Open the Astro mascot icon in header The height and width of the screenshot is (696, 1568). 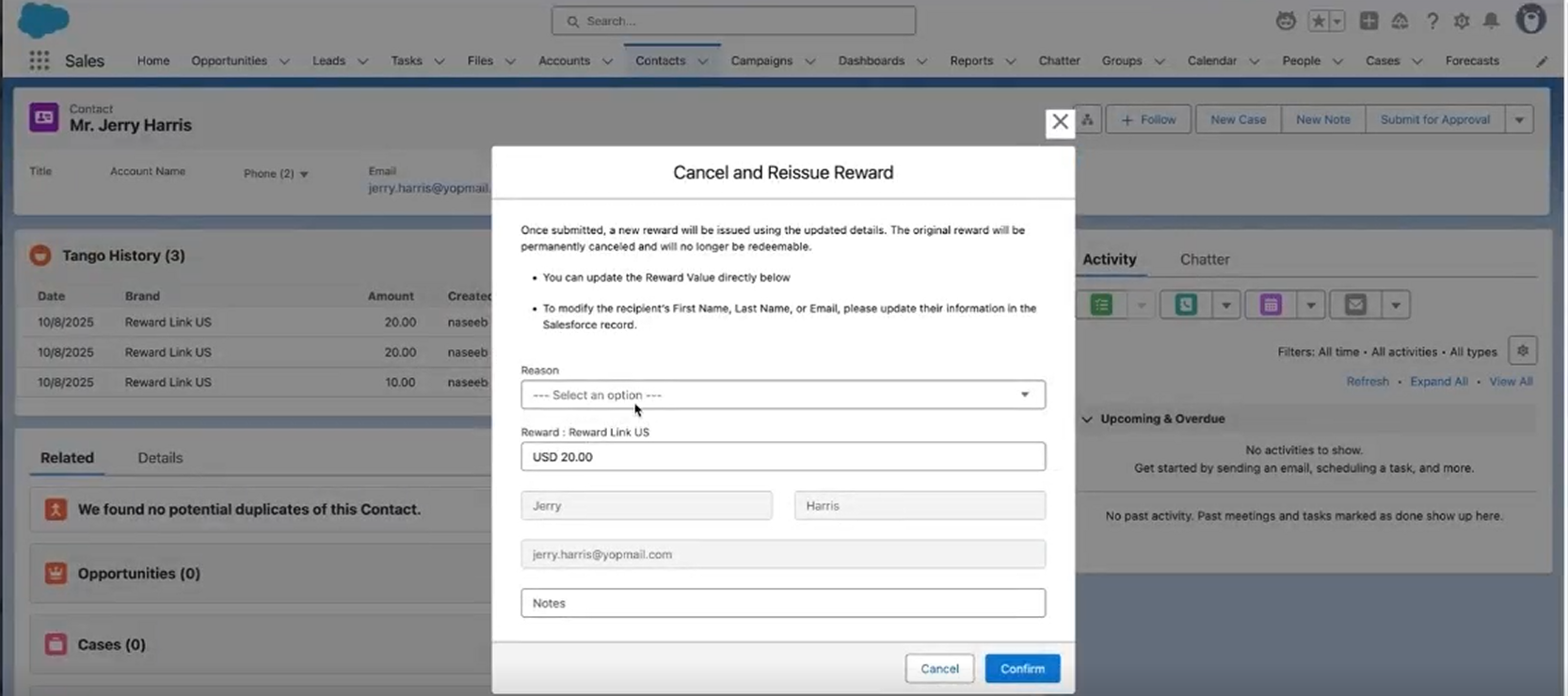[x=1286, y=21]
